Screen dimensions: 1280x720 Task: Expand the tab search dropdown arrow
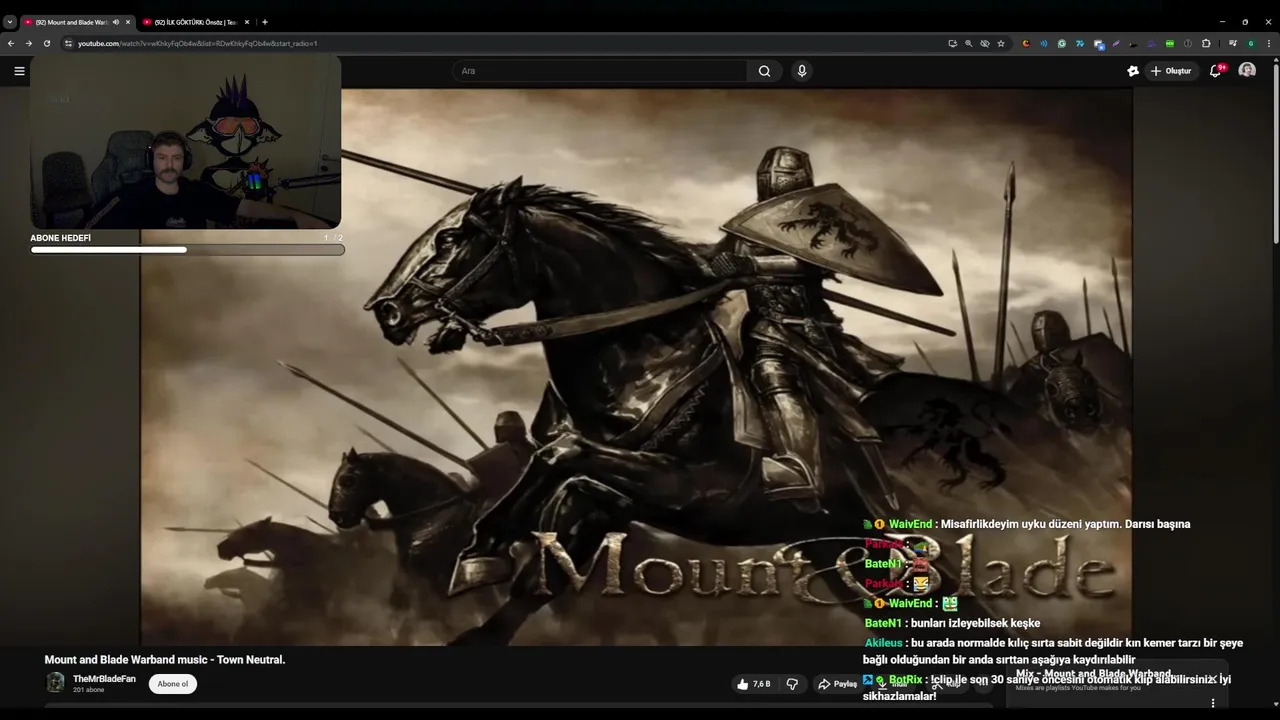pyautogui.click(x=9, y=22)
